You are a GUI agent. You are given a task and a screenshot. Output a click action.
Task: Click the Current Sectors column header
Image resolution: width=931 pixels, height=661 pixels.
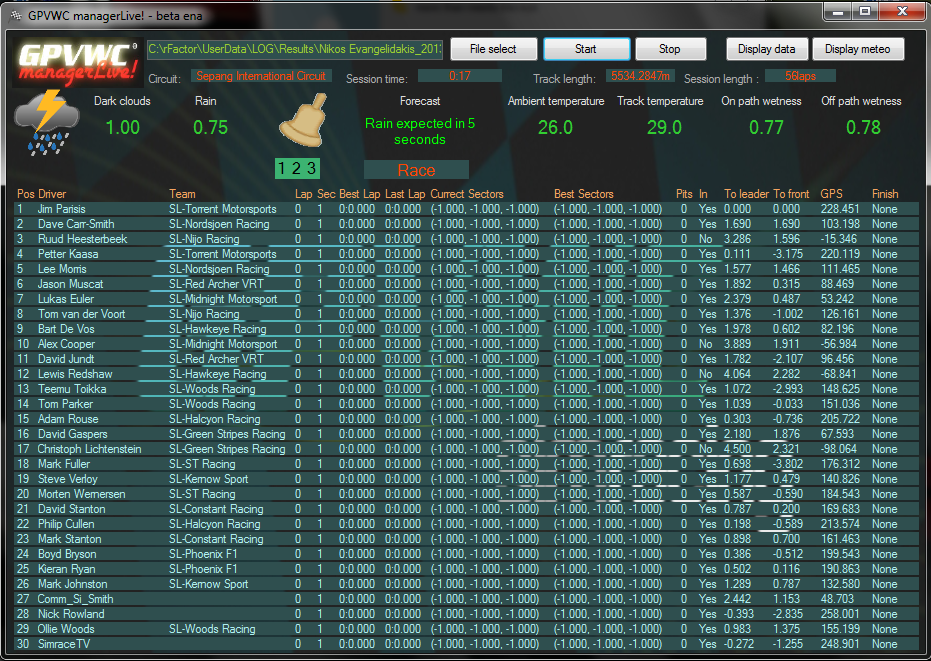click(x=467, y=194)
